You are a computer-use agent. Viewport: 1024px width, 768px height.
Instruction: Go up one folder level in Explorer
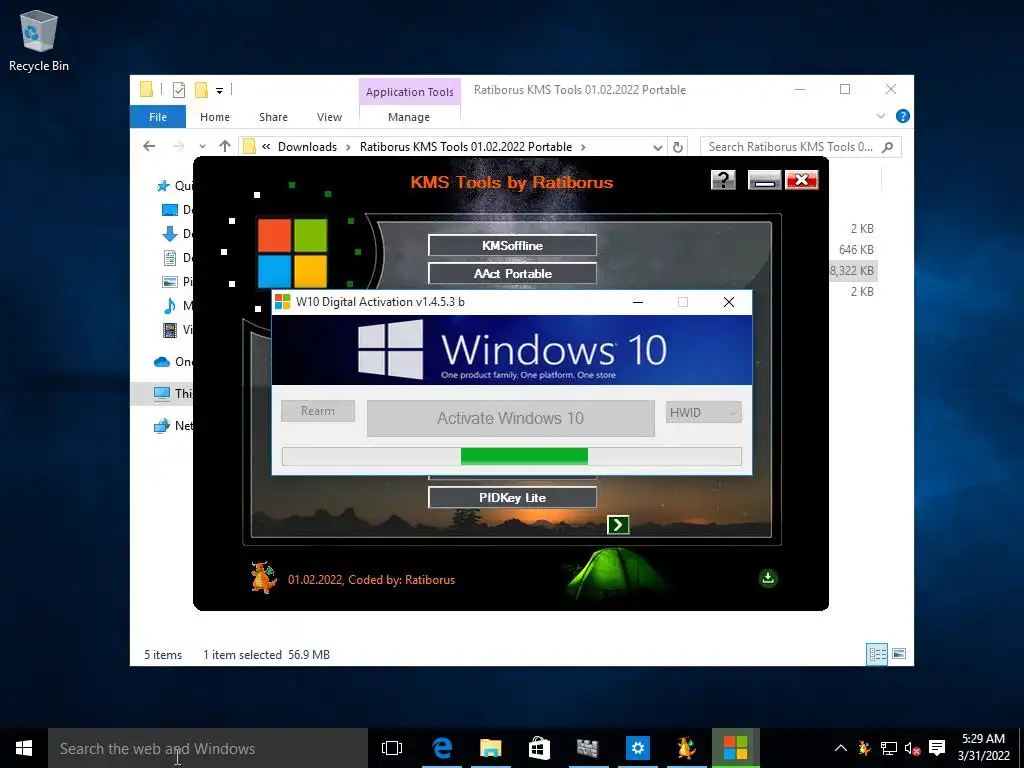point(225,146)
